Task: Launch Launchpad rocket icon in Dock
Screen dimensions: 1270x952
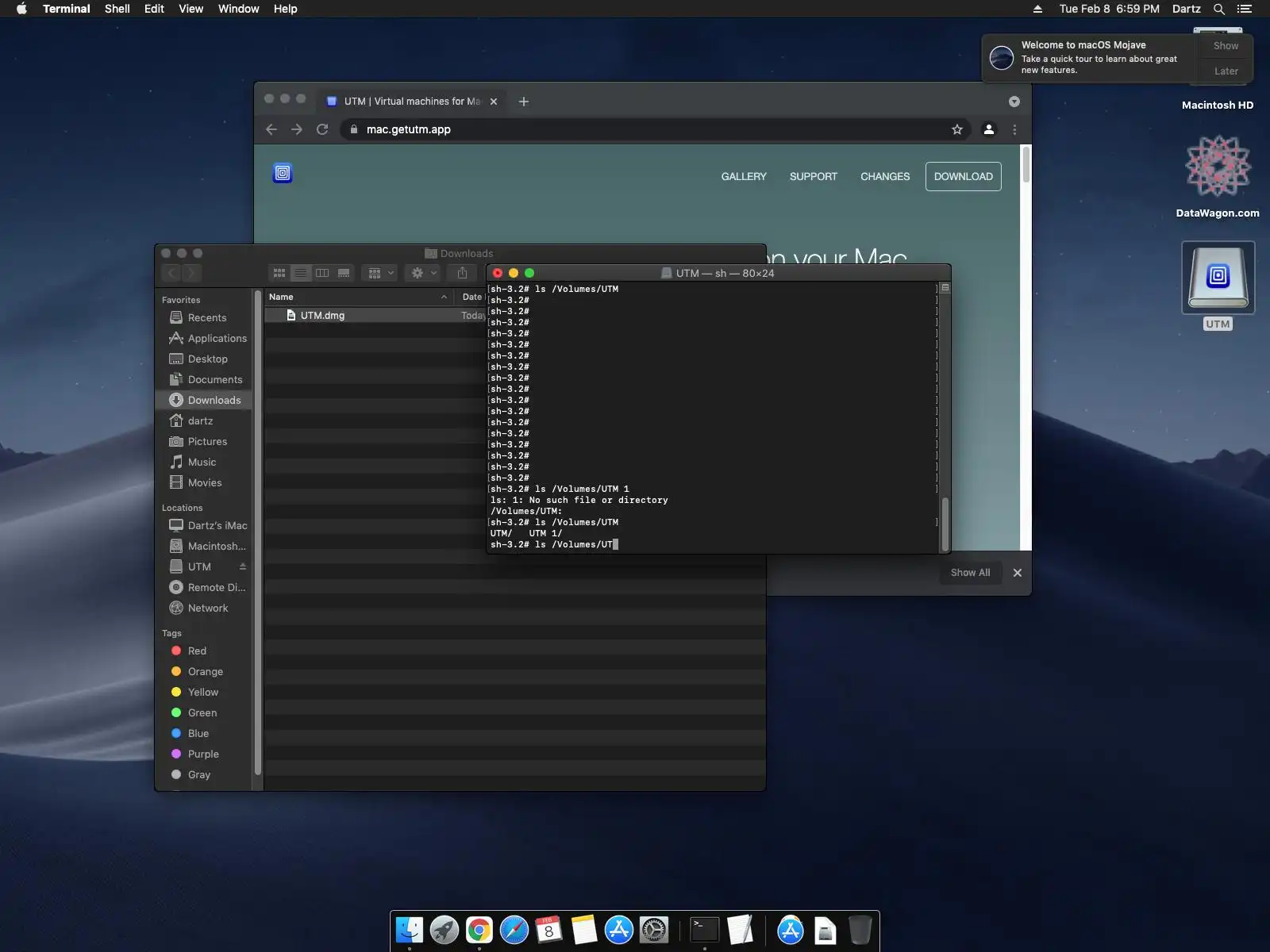Action: point(444,930)
